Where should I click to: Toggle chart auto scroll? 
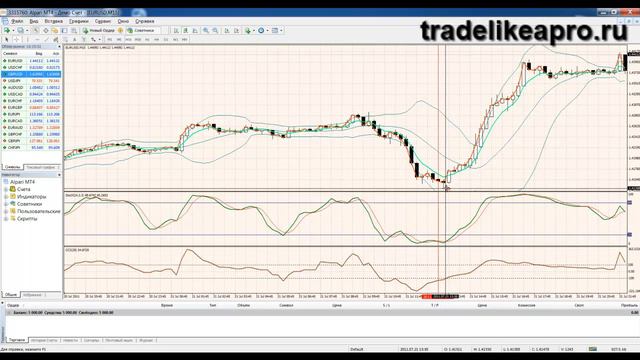coord(227,30)
